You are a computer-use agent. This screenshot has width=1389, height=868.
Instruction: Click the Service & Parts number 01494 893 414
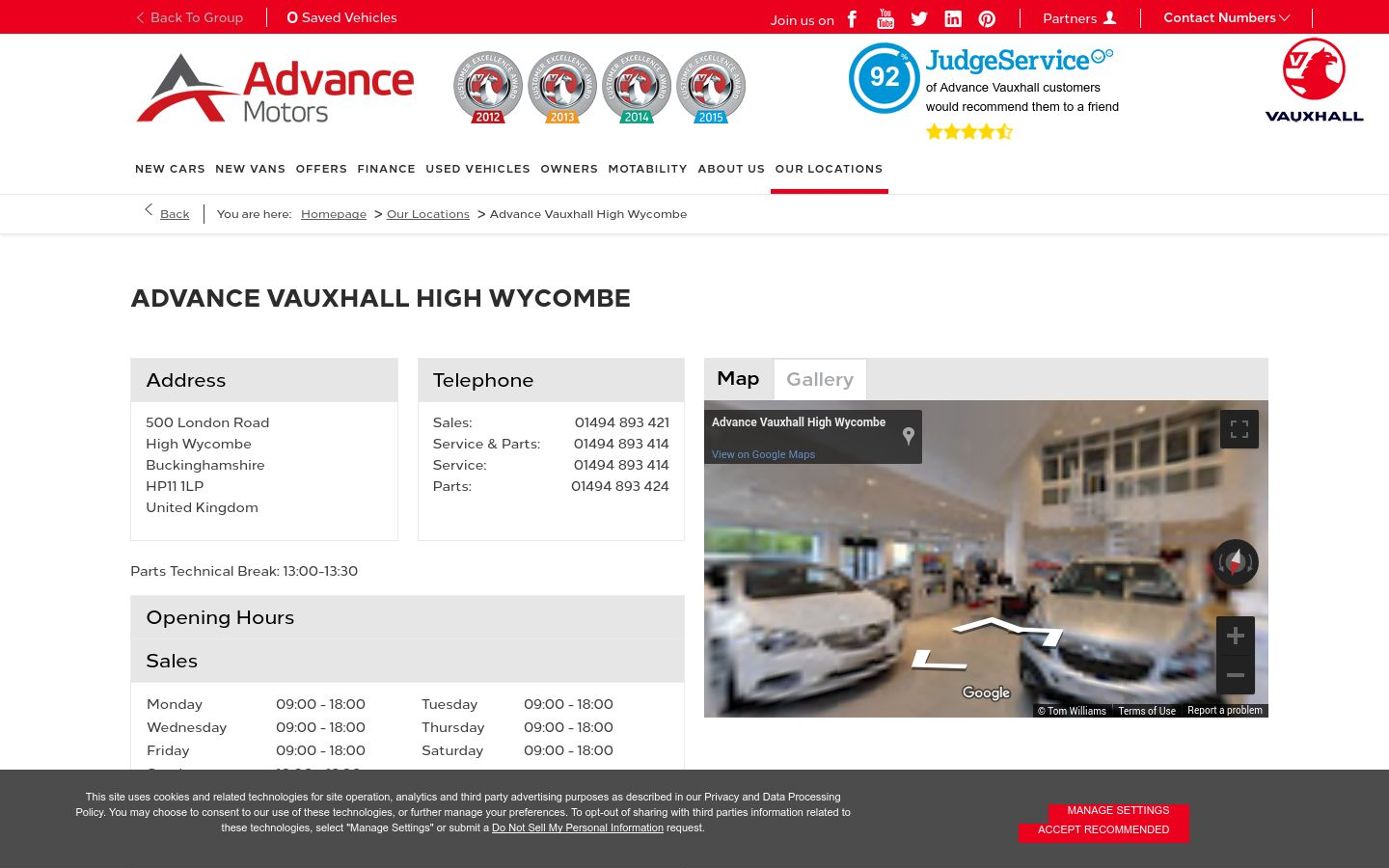pos(621,444)
